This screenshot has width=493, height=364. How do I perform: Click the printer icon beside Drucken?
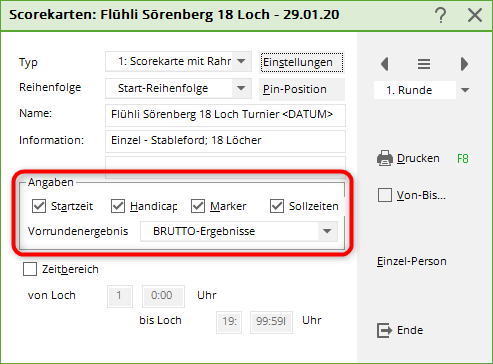click(x=385, y=158)
